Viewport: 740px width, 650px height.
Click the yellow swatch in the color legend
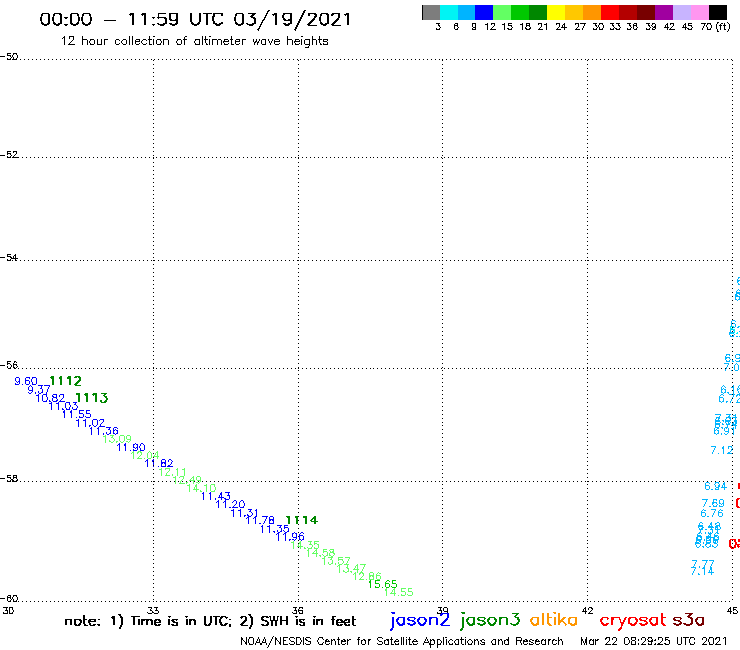tap(556, 12)
